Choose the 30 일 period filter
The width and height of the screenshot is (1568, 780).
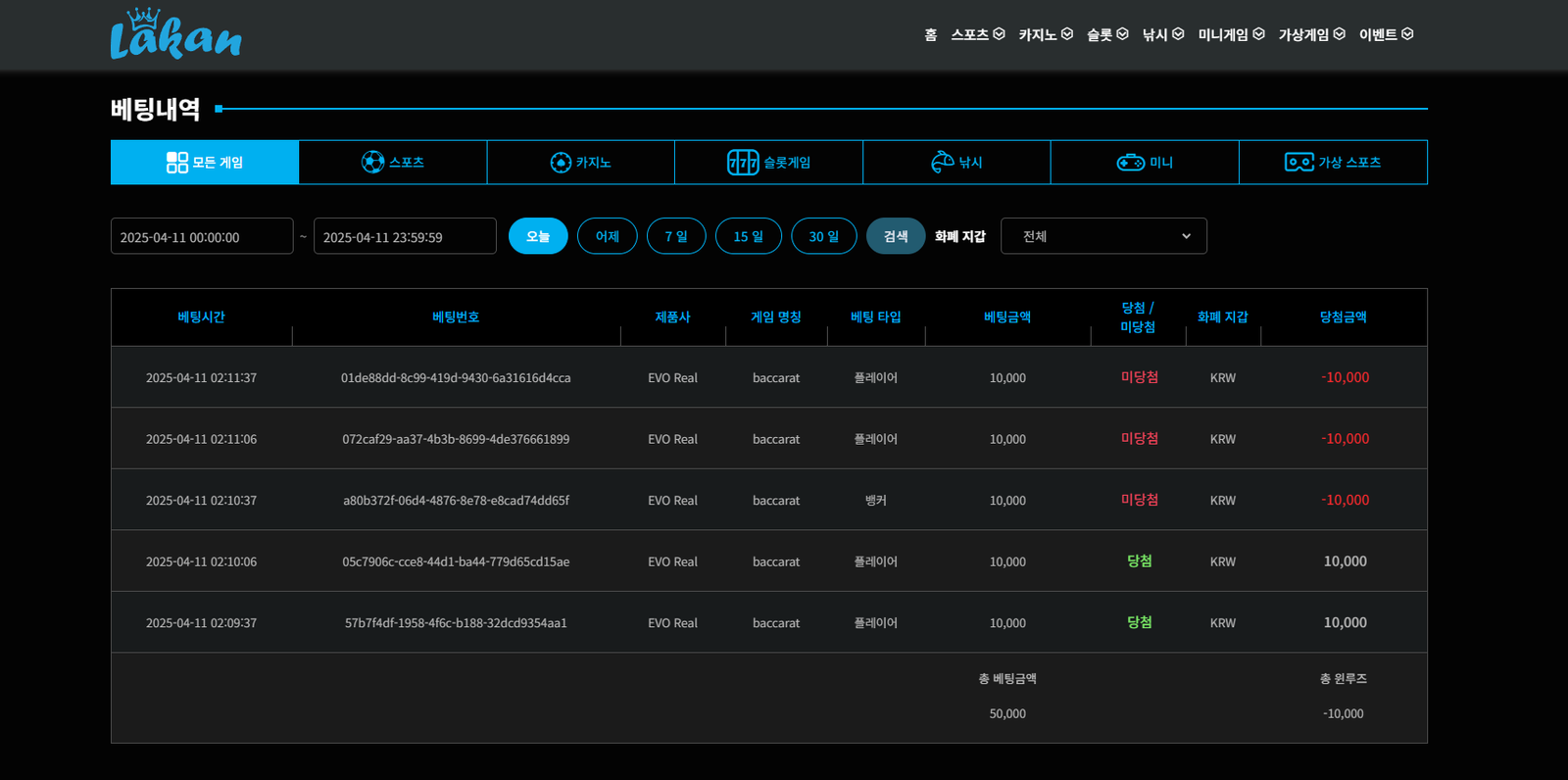[x=824, y=236]
